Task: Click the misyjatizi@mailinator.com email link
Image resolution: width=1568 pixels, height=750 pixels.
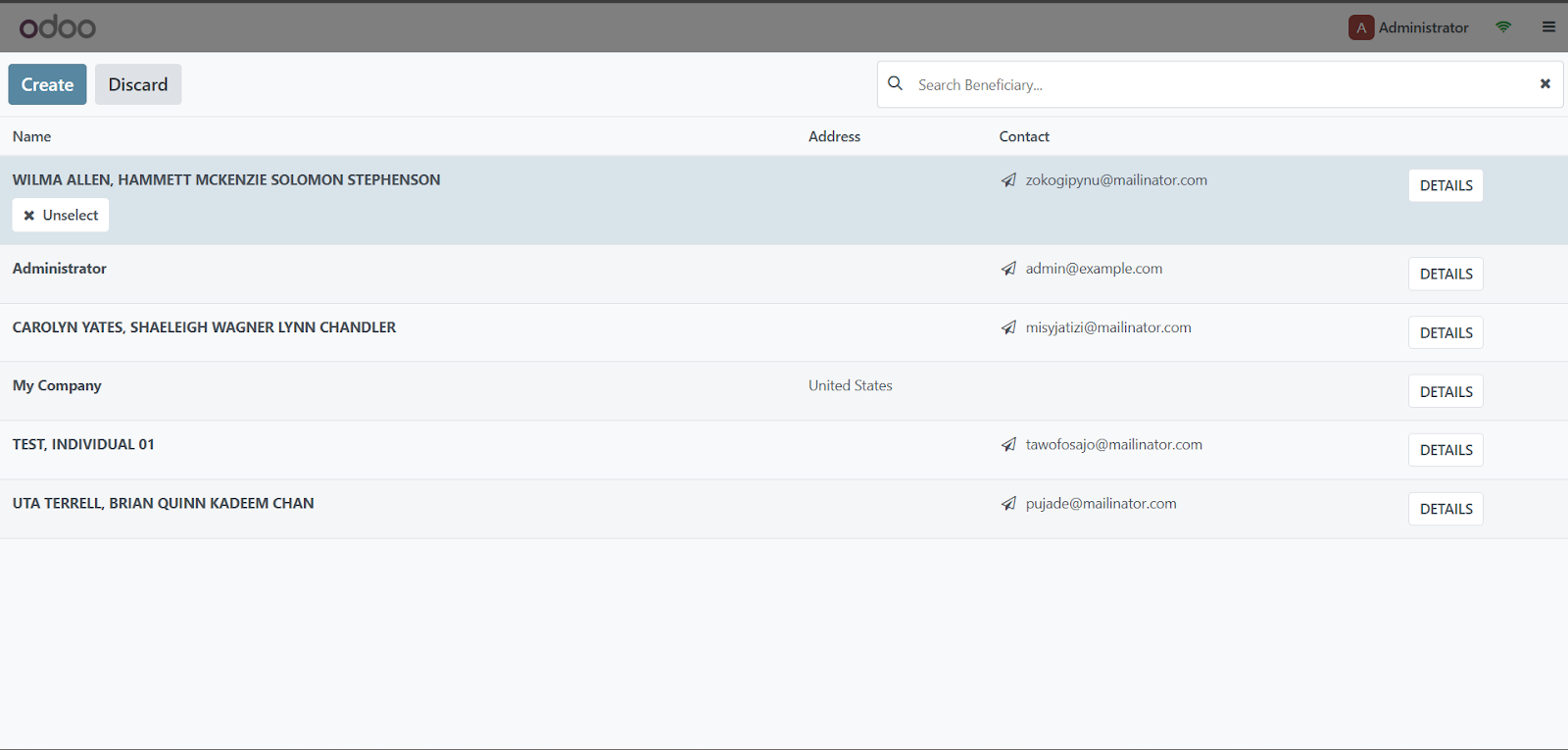Action: pyautogui.click(x=1108, y=327)
